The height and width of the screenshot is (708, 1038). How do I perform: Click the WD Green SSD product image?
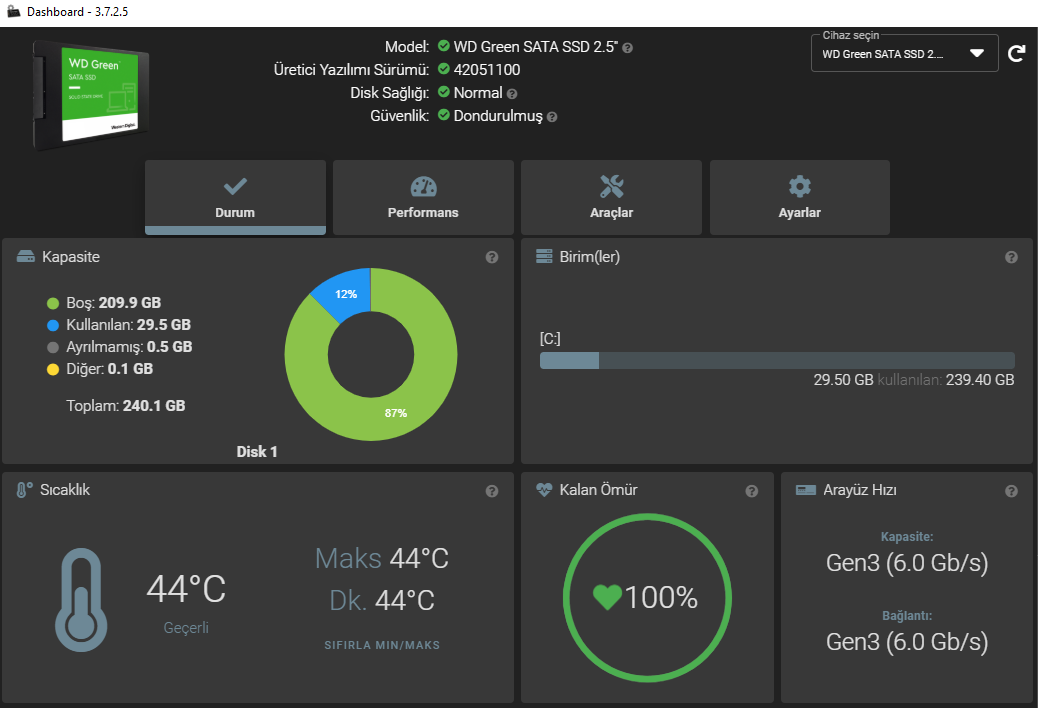click(x=91, y=95)
